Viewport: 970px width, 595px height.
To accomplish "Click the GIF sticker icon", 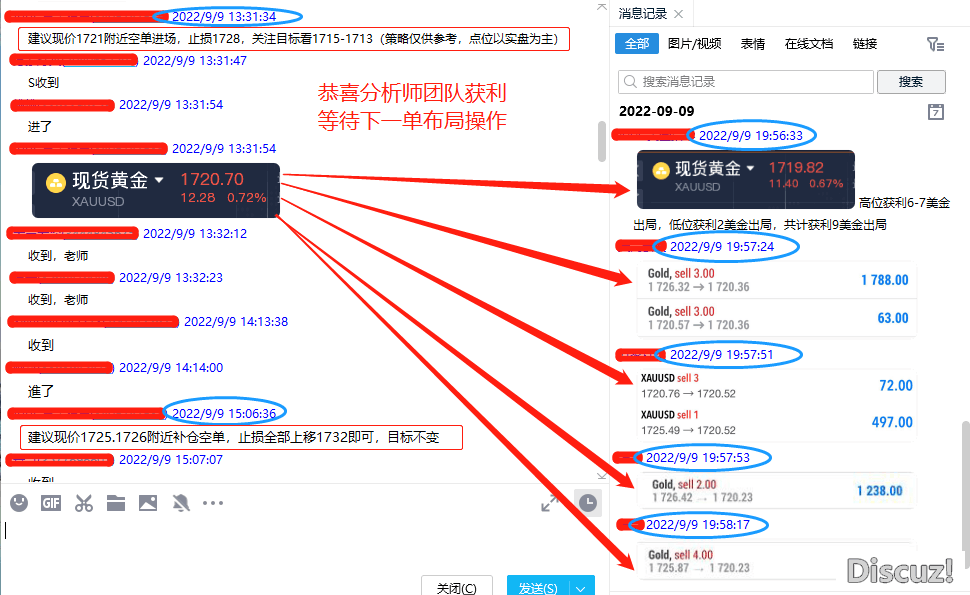I will pos(51,503).
